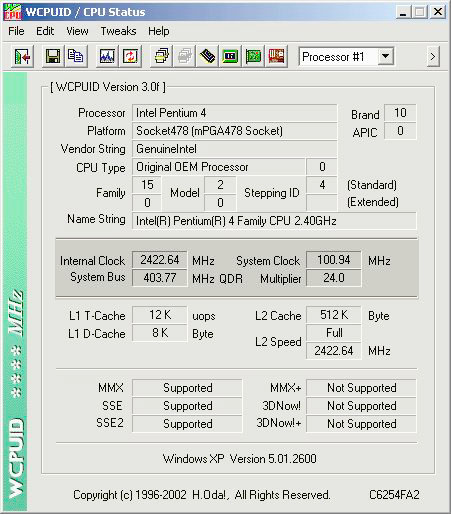The image size is (451, 514).
Task: Click the Internal Clock value 2422.64
Action: [x=159, y=260]
